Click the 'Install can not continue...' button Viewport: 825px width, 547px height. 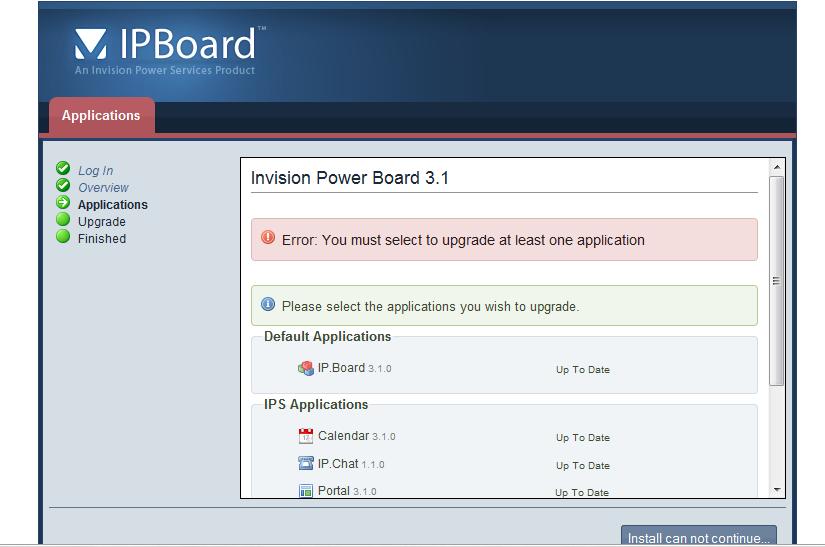point(699,536)
